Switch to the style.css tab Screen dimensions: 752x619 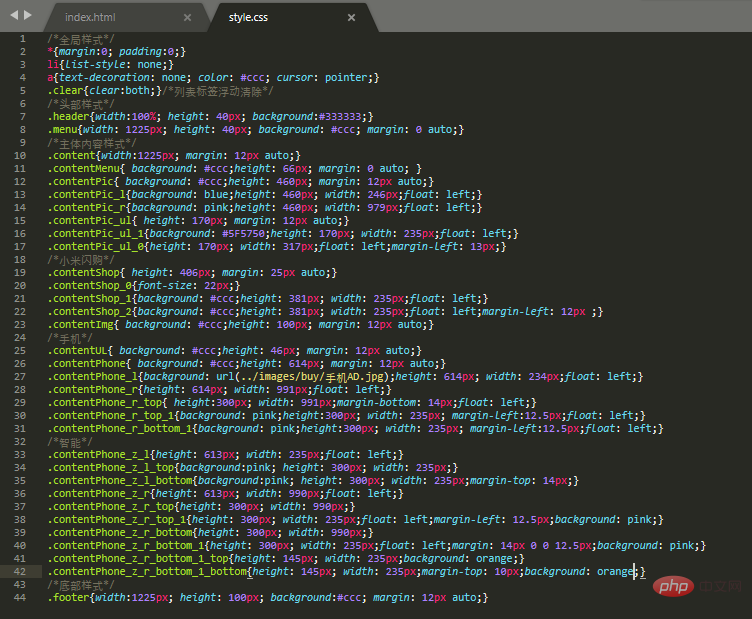point(248,17)
